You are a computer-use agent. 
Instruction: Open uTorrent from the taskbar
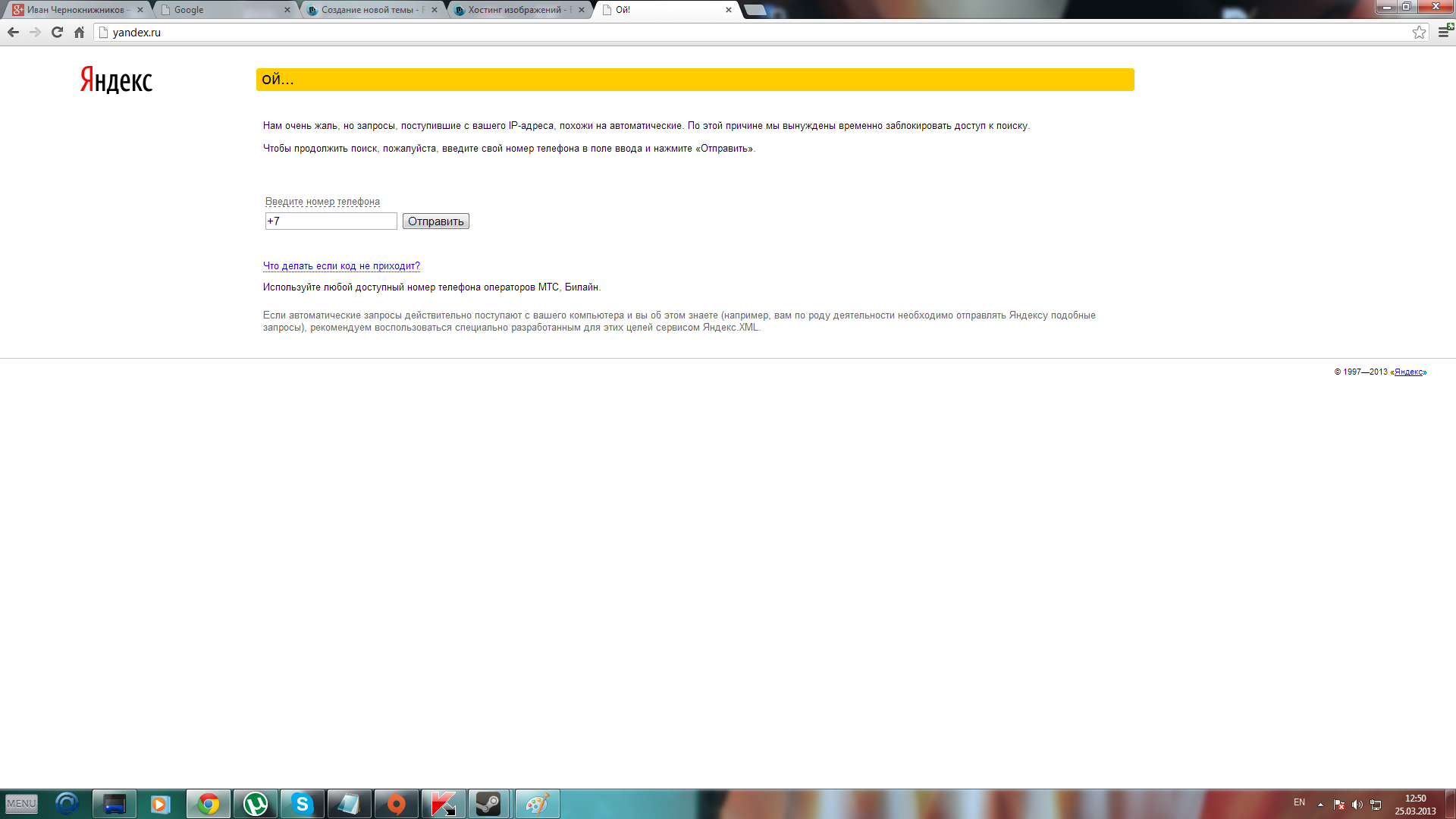256,804
